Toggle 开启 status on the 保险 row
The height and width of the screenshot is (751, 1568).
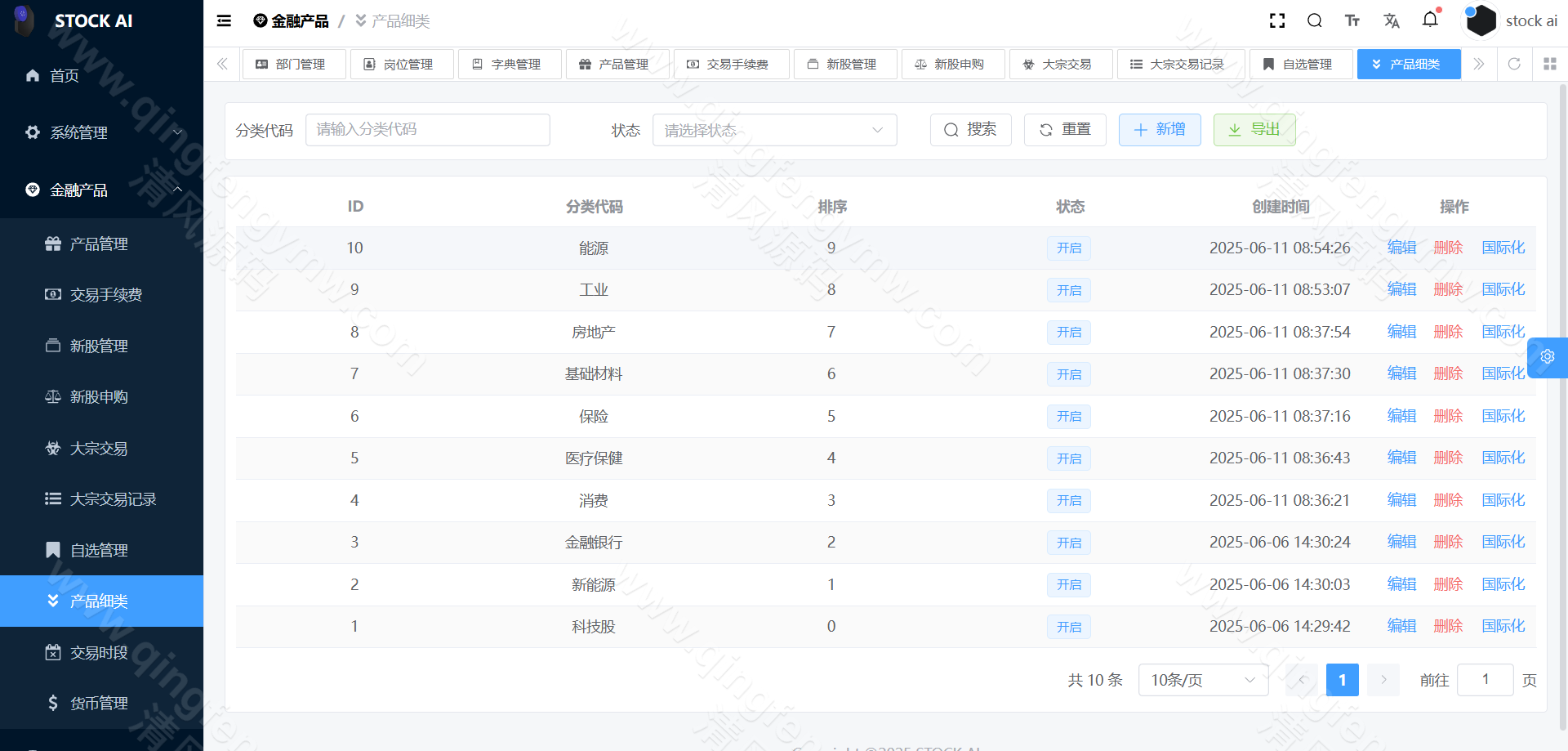tap(1068, 416)
